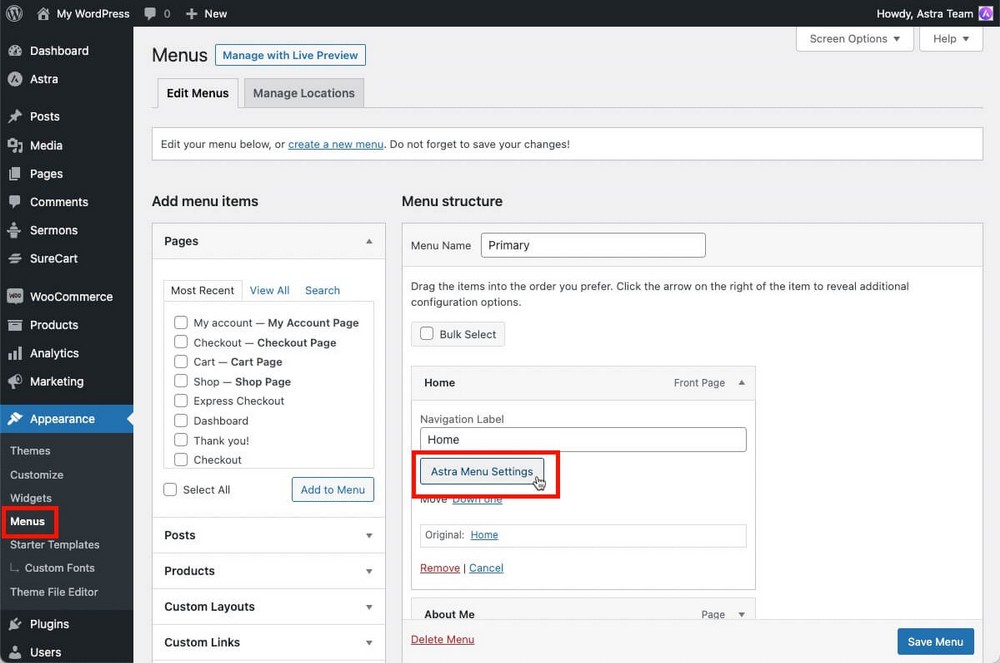The width and height of the screenshot is (1000, 663).
Task: Click the Analytics bar chart icon
Action: 15,353
